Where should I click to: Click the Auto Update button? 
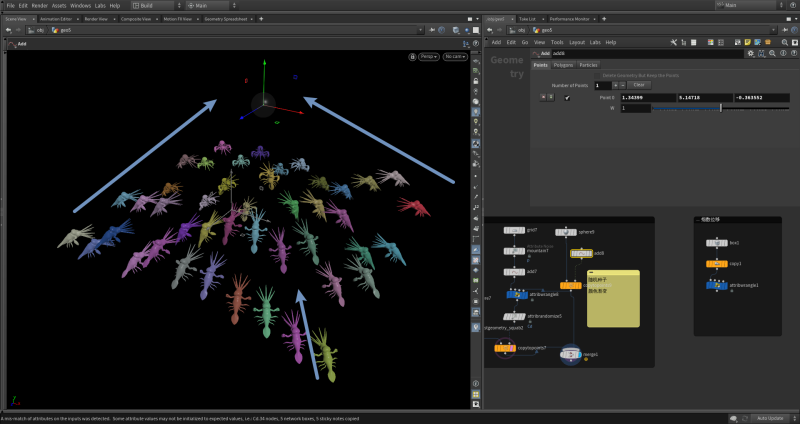768,418
